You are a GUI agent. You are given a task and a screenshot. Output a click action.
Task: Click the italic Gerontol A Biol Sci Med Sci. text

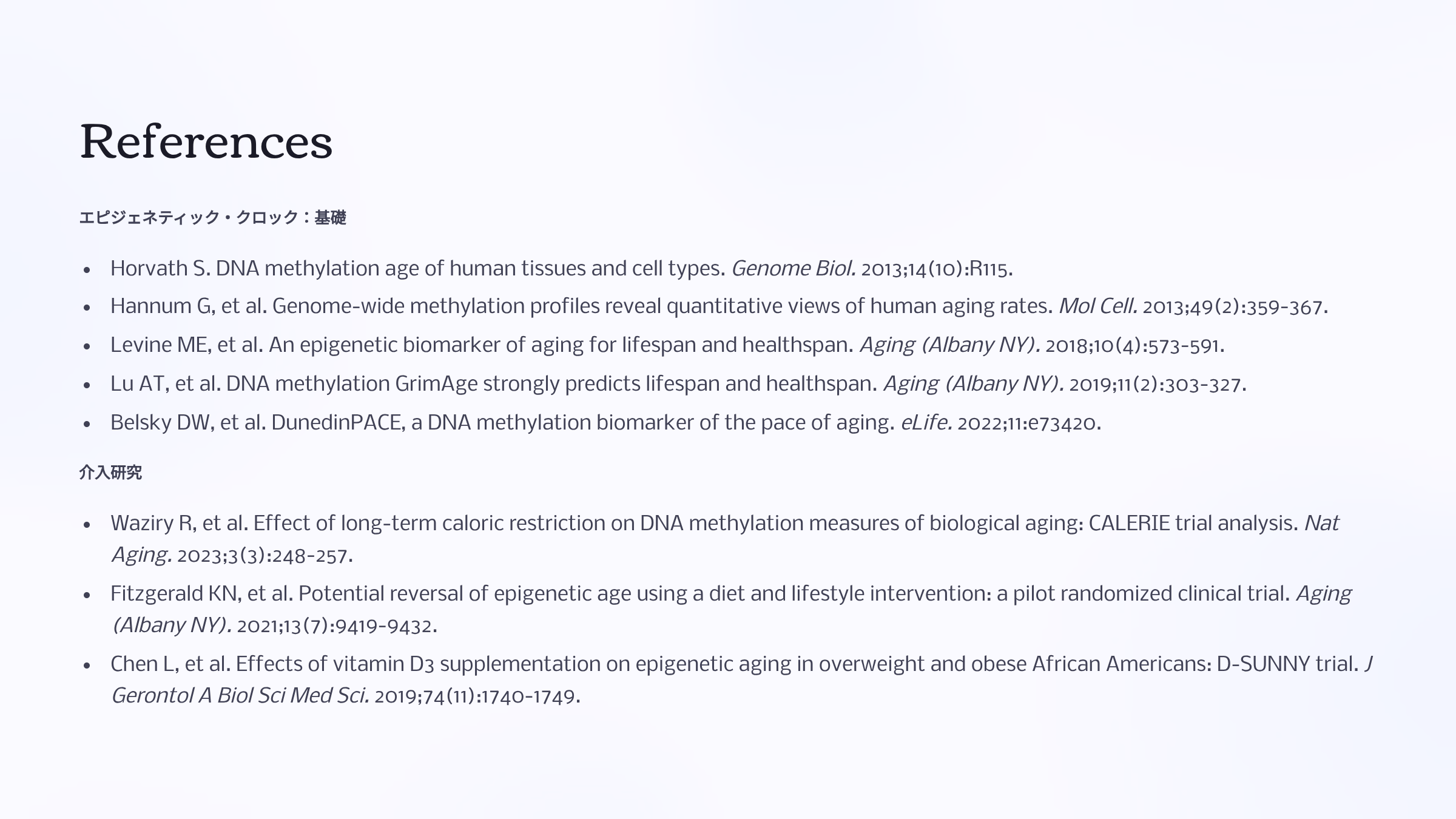point(240,695)
